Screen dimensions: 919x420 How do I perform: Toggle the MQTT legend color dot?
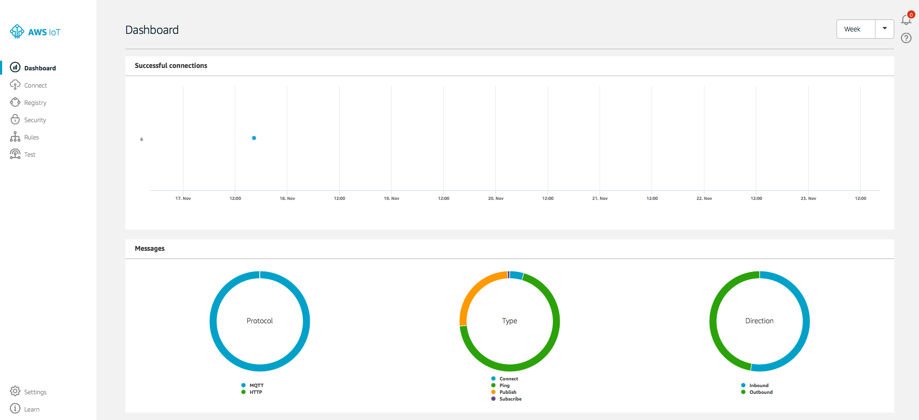pyautogui.click(x=243, y=385)
